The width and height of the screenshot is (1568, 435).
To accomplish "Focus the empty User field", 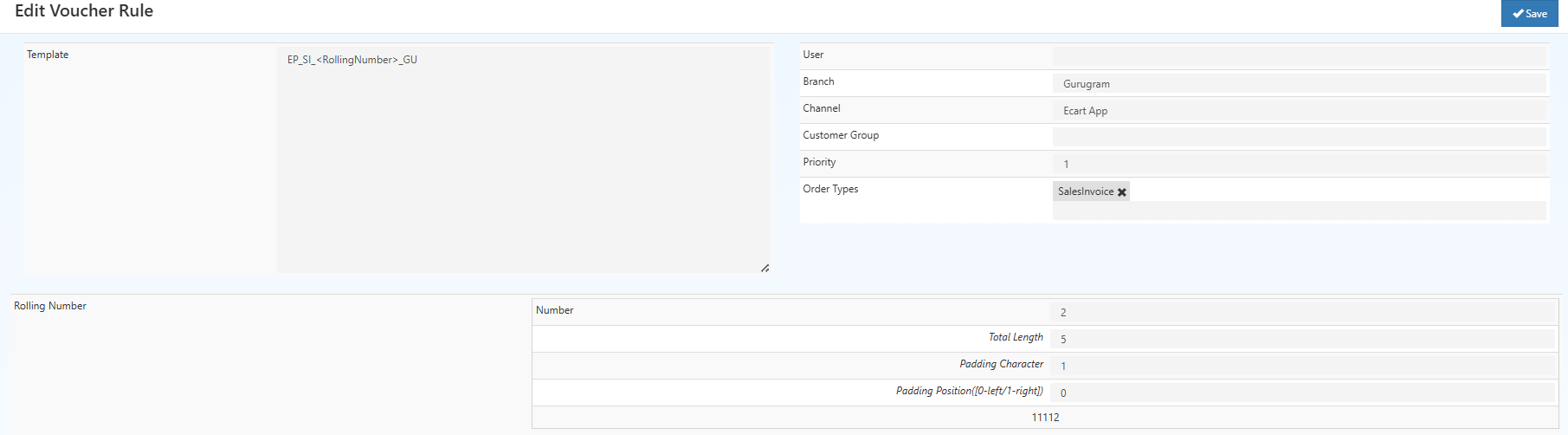I will click(x=1299, y=56).
